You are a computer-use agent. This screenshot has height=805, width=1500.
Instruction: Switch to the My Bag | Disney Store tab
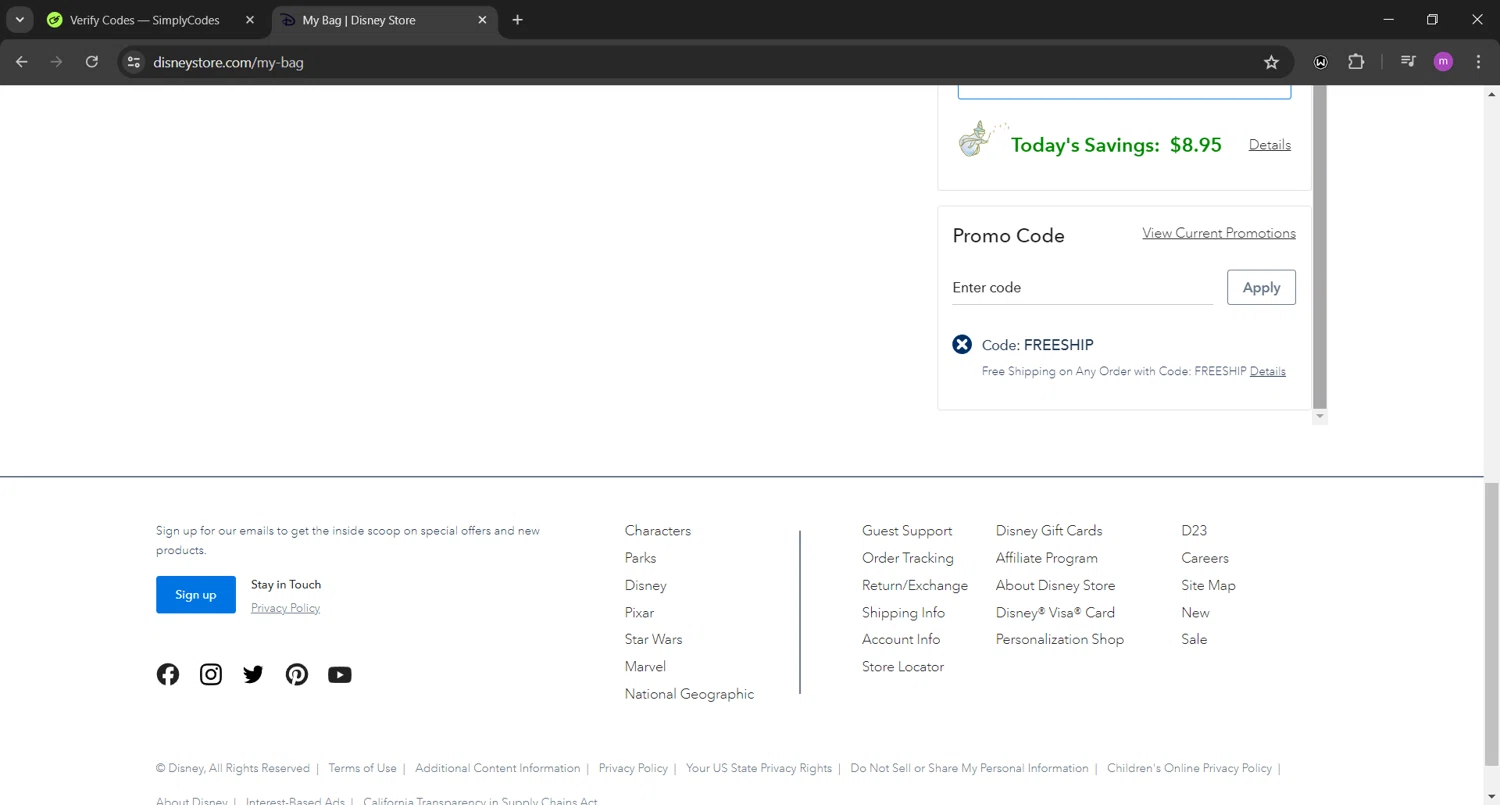[385, 20]
